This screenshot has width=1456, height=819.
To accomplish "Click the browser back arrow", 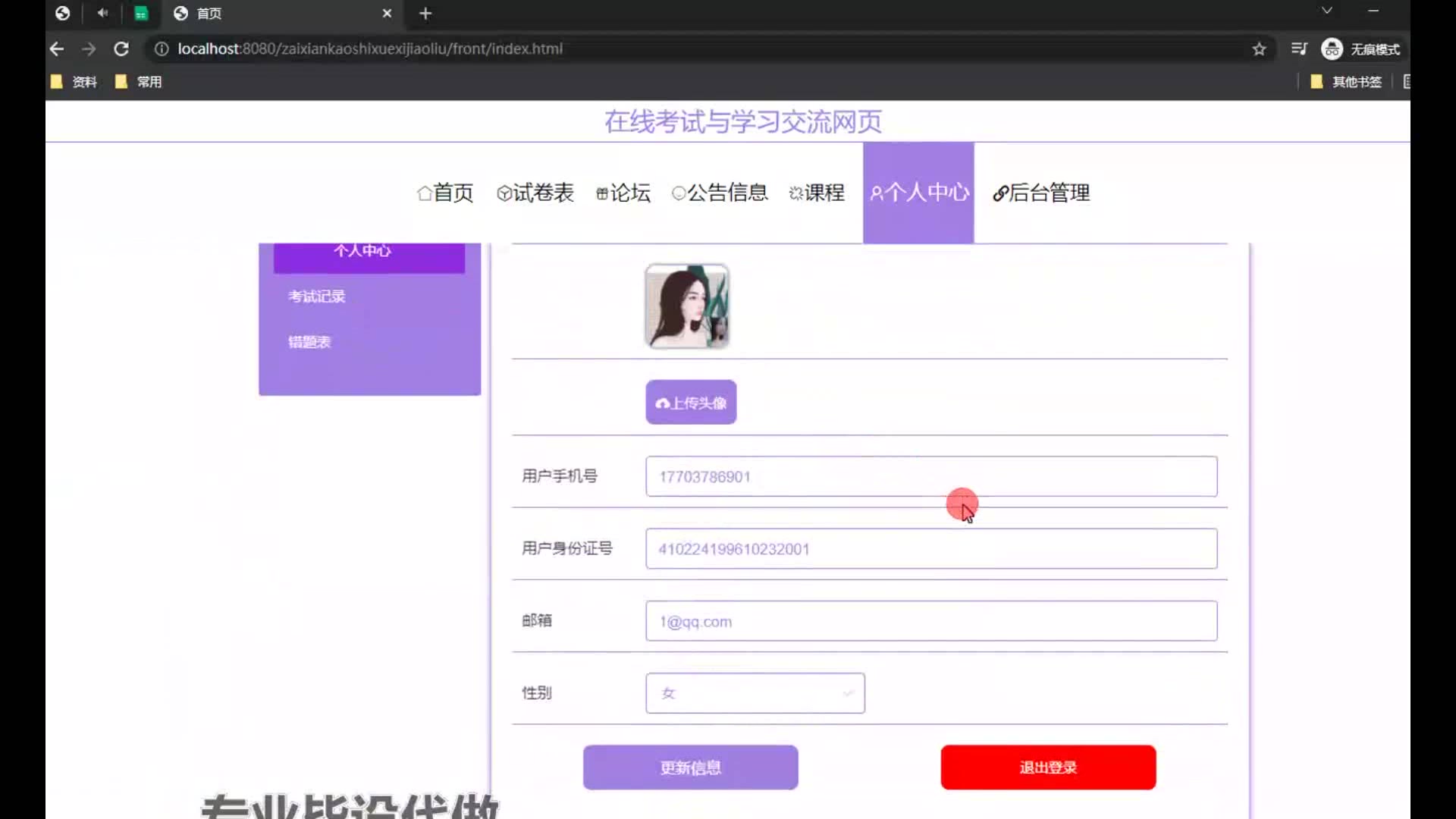I will click(57, 49).
